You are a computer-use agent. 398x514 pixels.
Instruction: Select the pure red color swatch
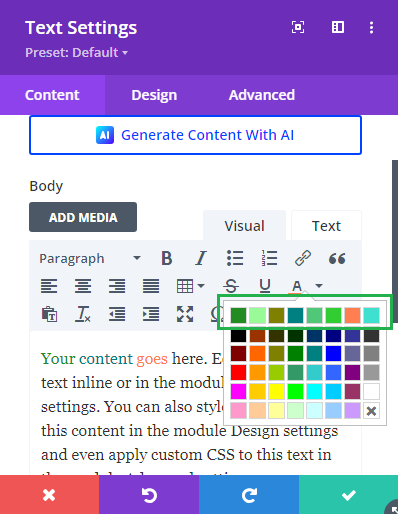click(238, 372)
